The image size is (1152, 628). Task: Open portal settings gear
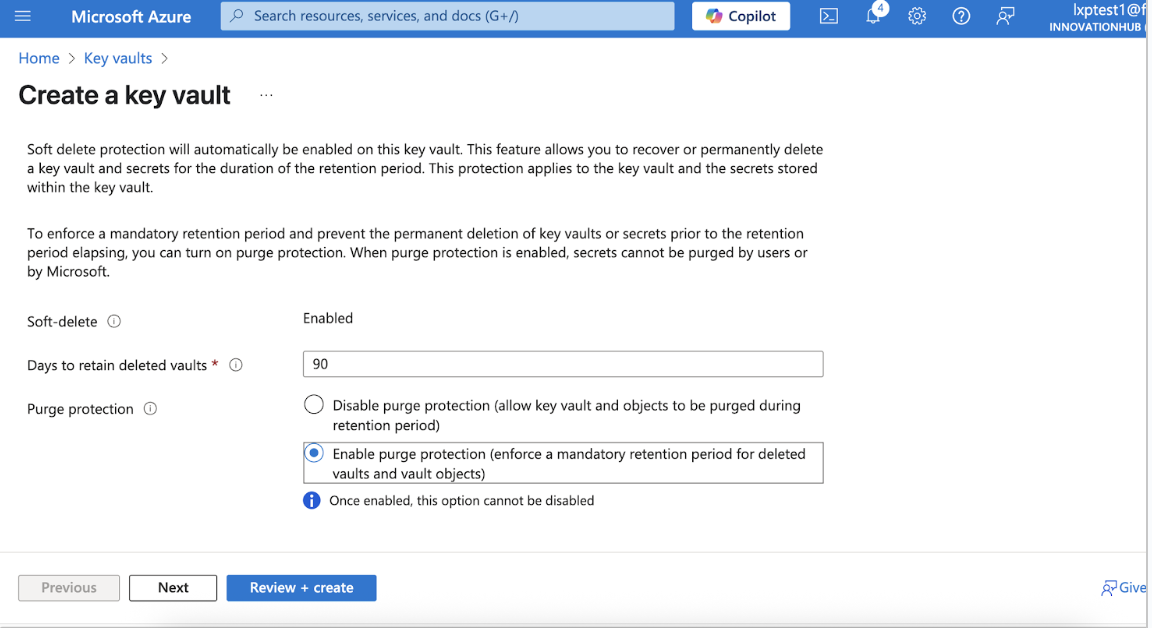pyautogui.click(x=916, y=16)
